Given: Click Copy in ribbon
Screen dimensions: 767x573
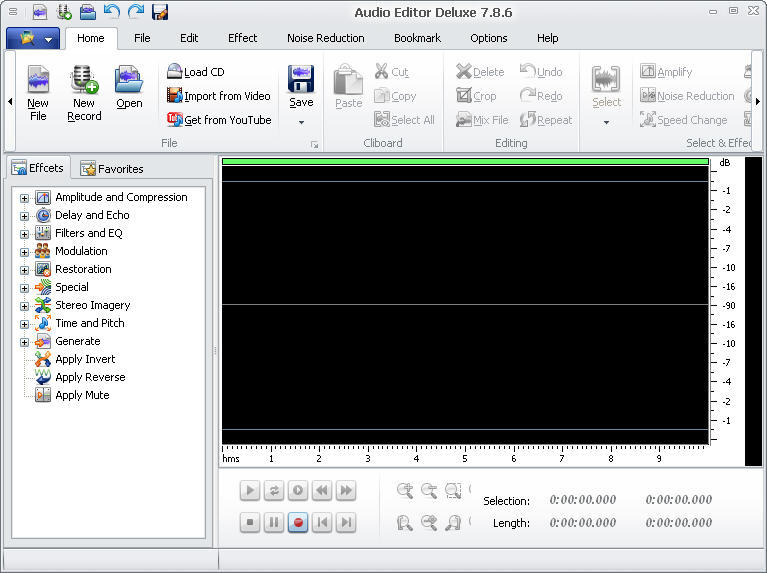Looking at the screenshot, I should click(395, 96).
